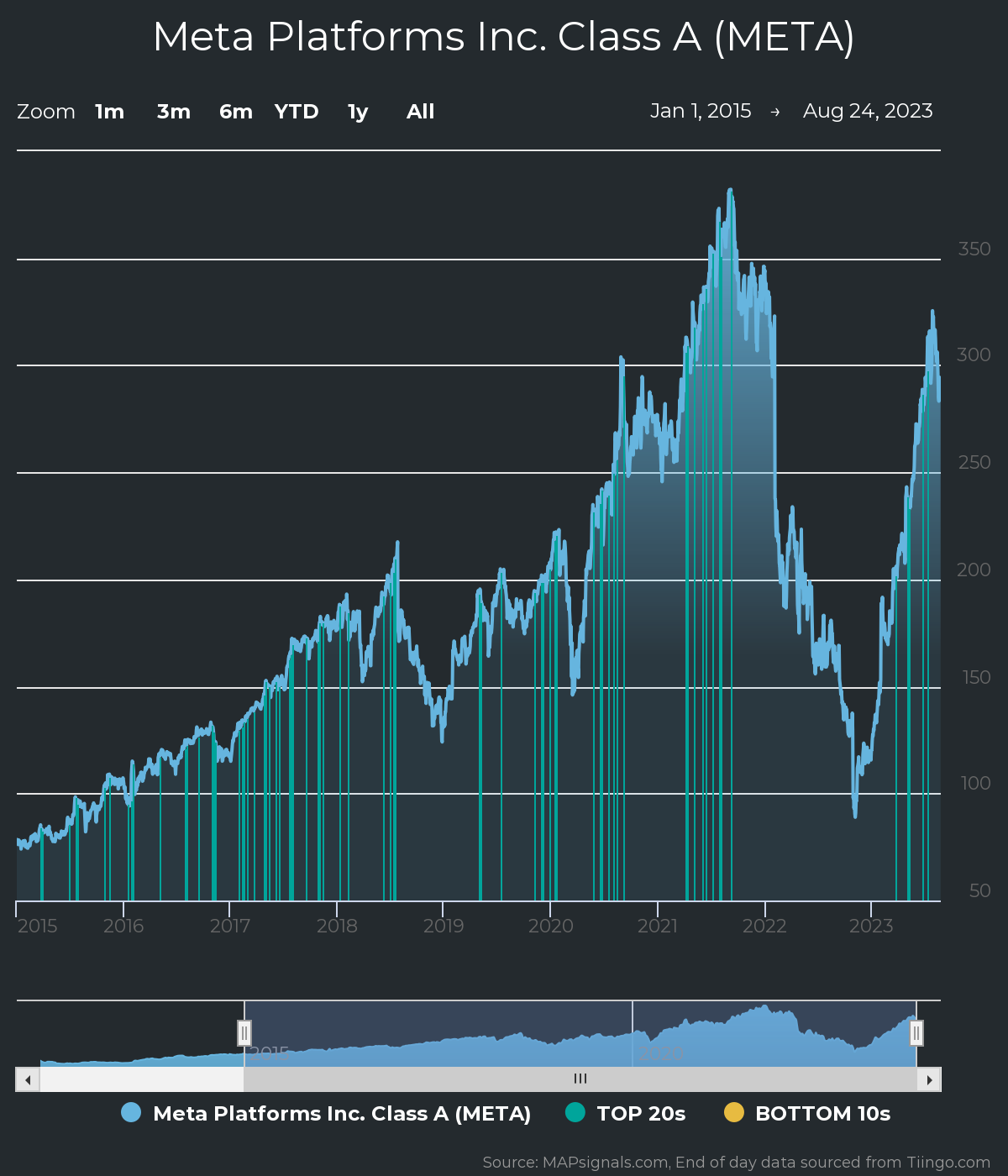
Task: Click the Aug 24, 2023 end date field
Action: click(x=869, y=110)
